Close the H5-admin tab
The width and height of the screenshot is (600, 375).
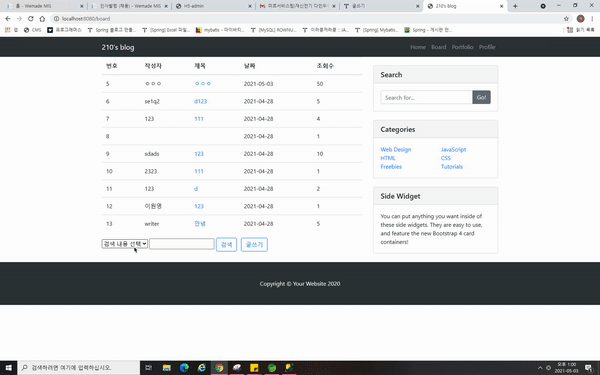coord(250,6)
